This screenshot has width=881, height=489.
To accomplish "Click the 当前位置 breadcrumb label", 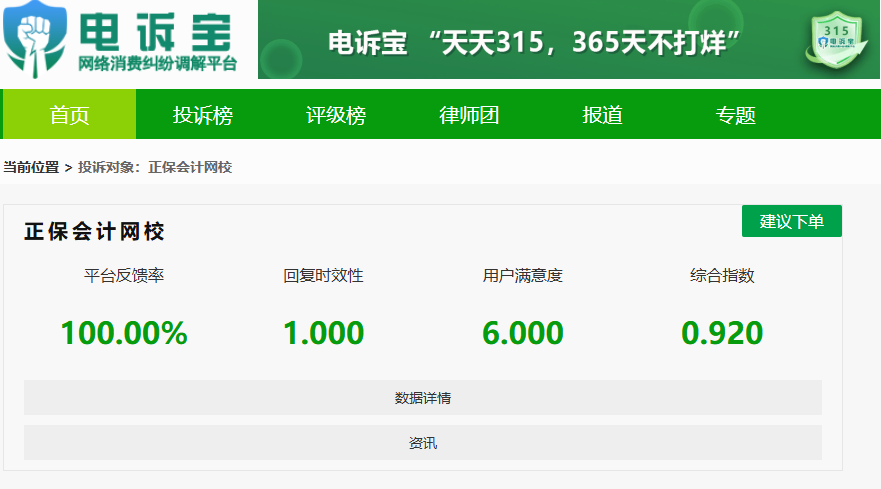I will point(31,167).
